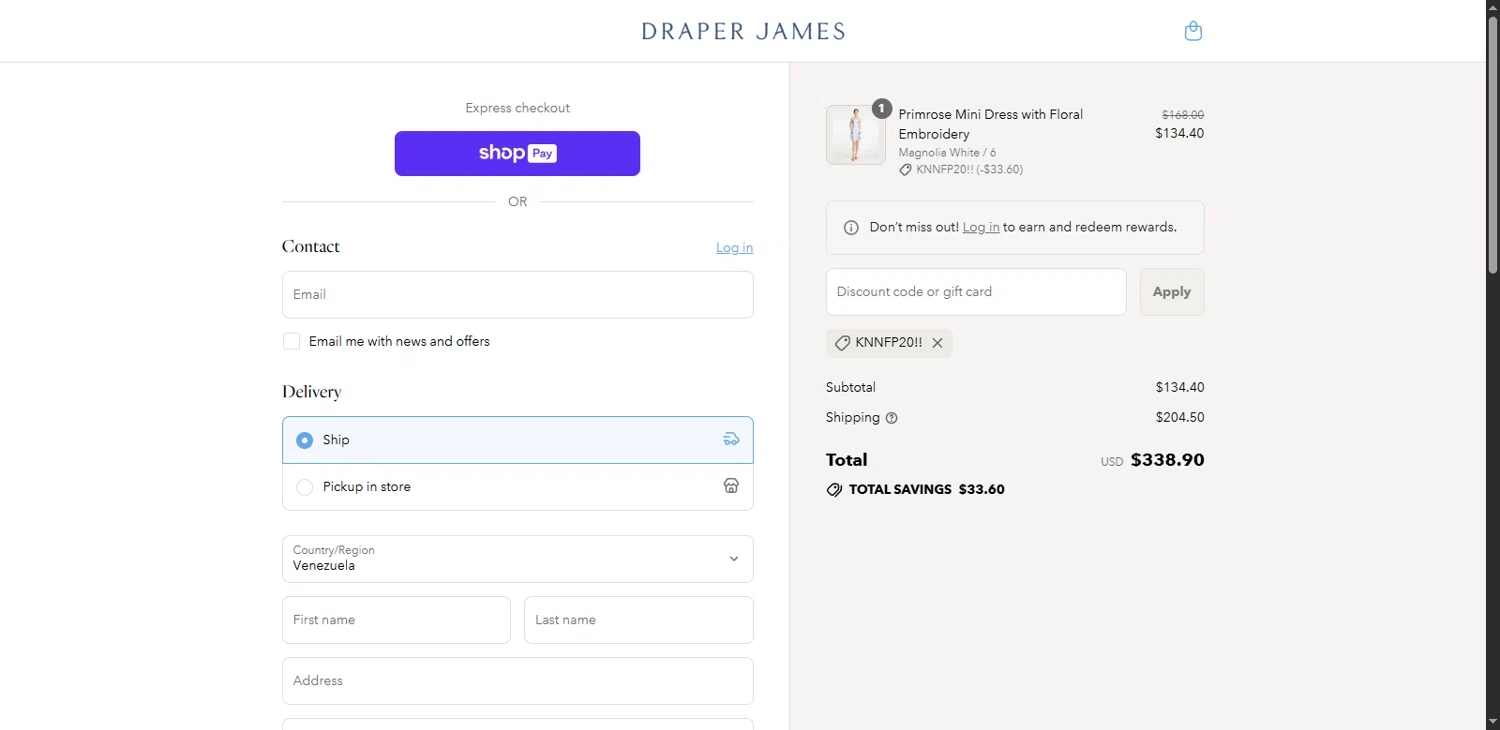The width and height of the screenshot is (1500, 730).
Task: Click the Magnolia White / 6 variant text
Action: tap(947, 153)
